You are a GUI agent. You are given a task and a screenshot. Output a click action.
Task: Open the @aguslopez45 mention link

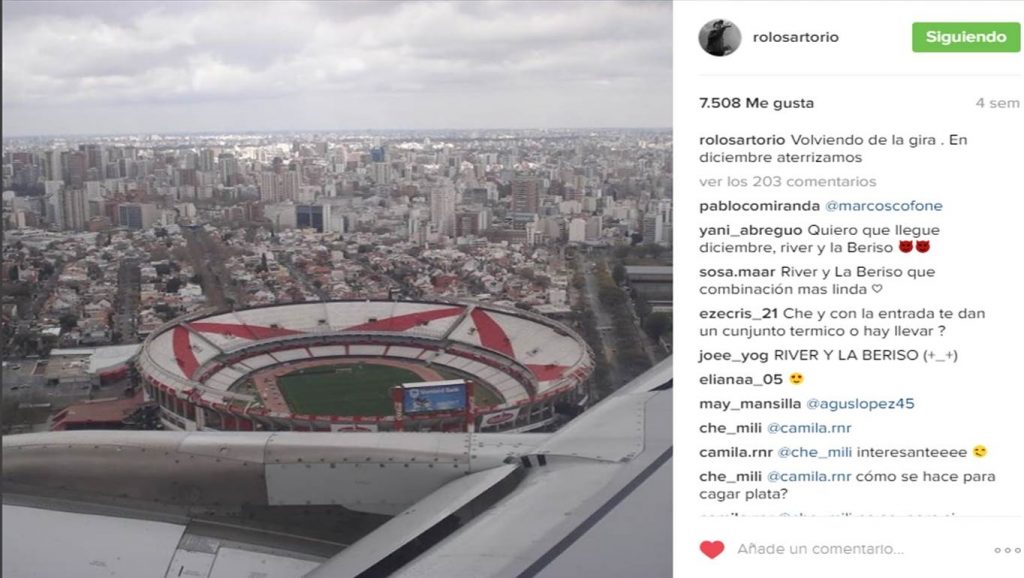[x=860, y=404]
